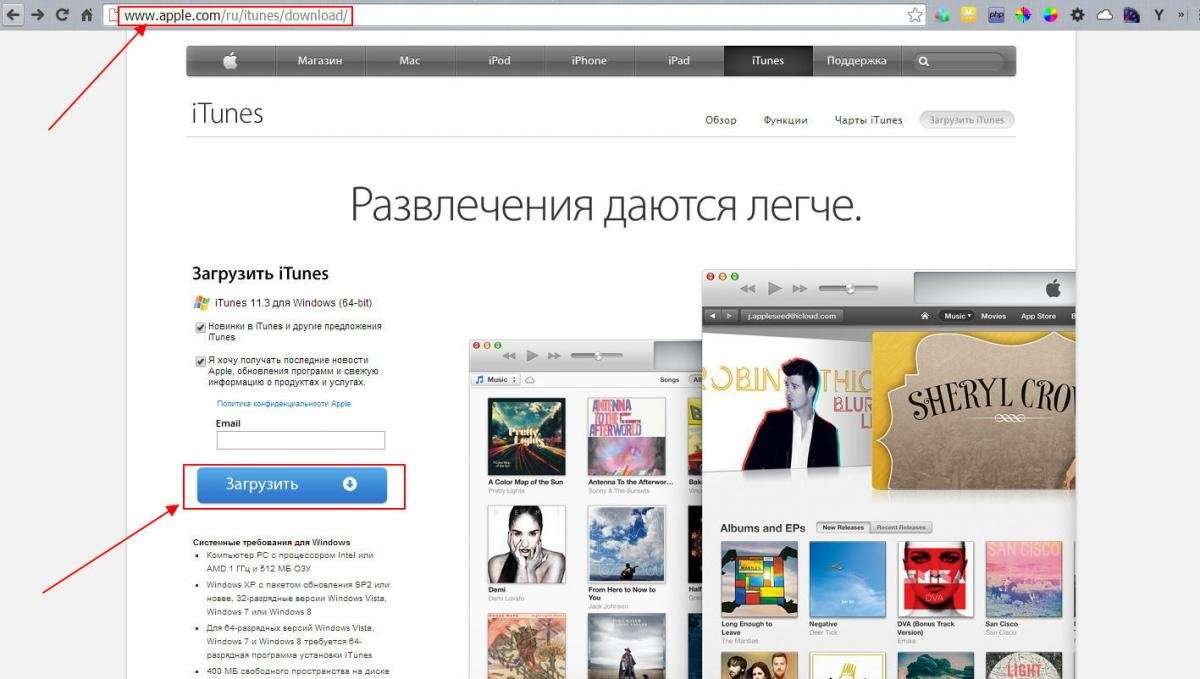Click the black gear extension icon
Image resolution: width=1200 pixels, height=679 pixels.
click(x=1077, y=15)
